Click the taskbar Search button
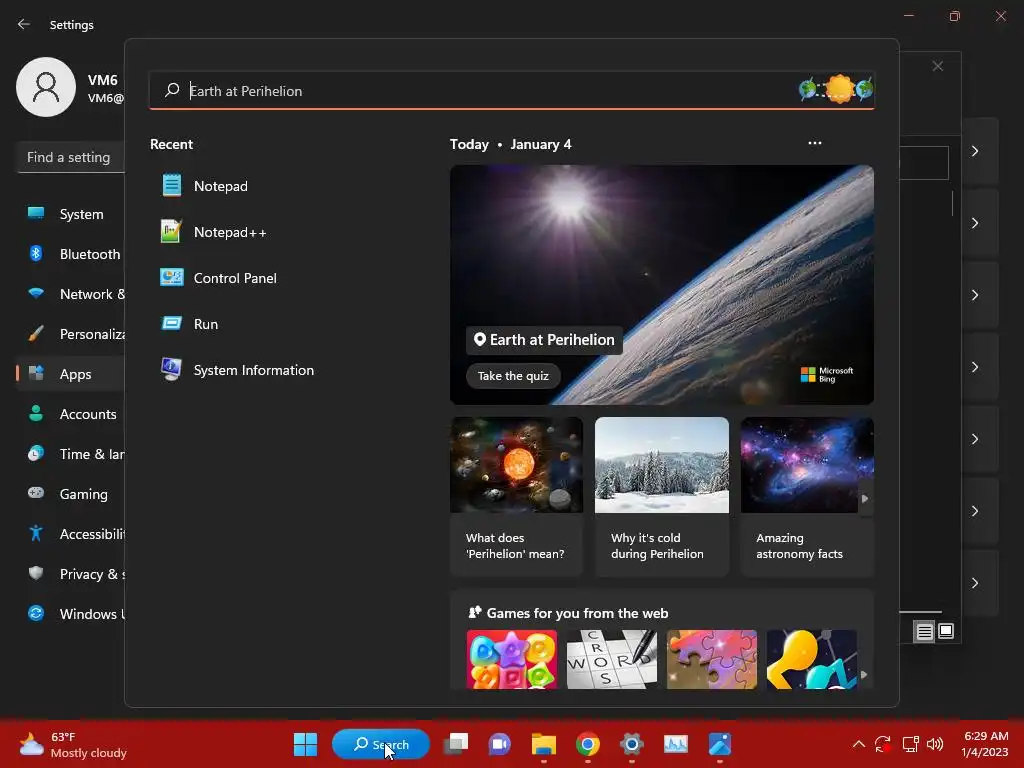Screen dimensions: 1024x768 pos(381,744)
